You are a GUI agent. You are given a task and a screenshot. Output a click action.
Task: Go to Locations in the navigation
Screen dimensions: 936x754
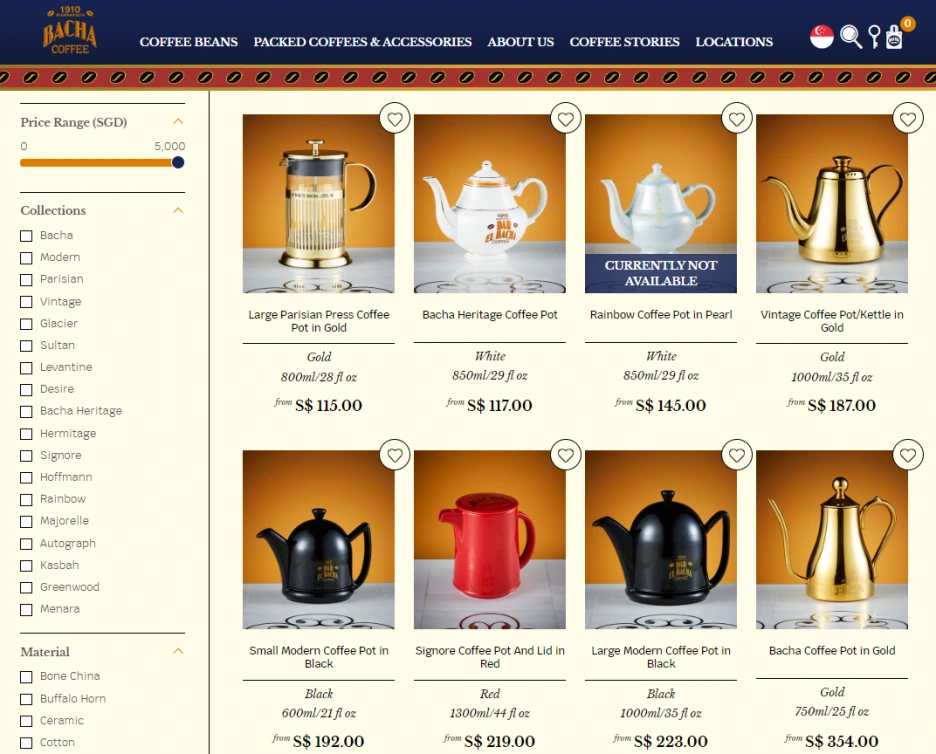click(734, 42)
